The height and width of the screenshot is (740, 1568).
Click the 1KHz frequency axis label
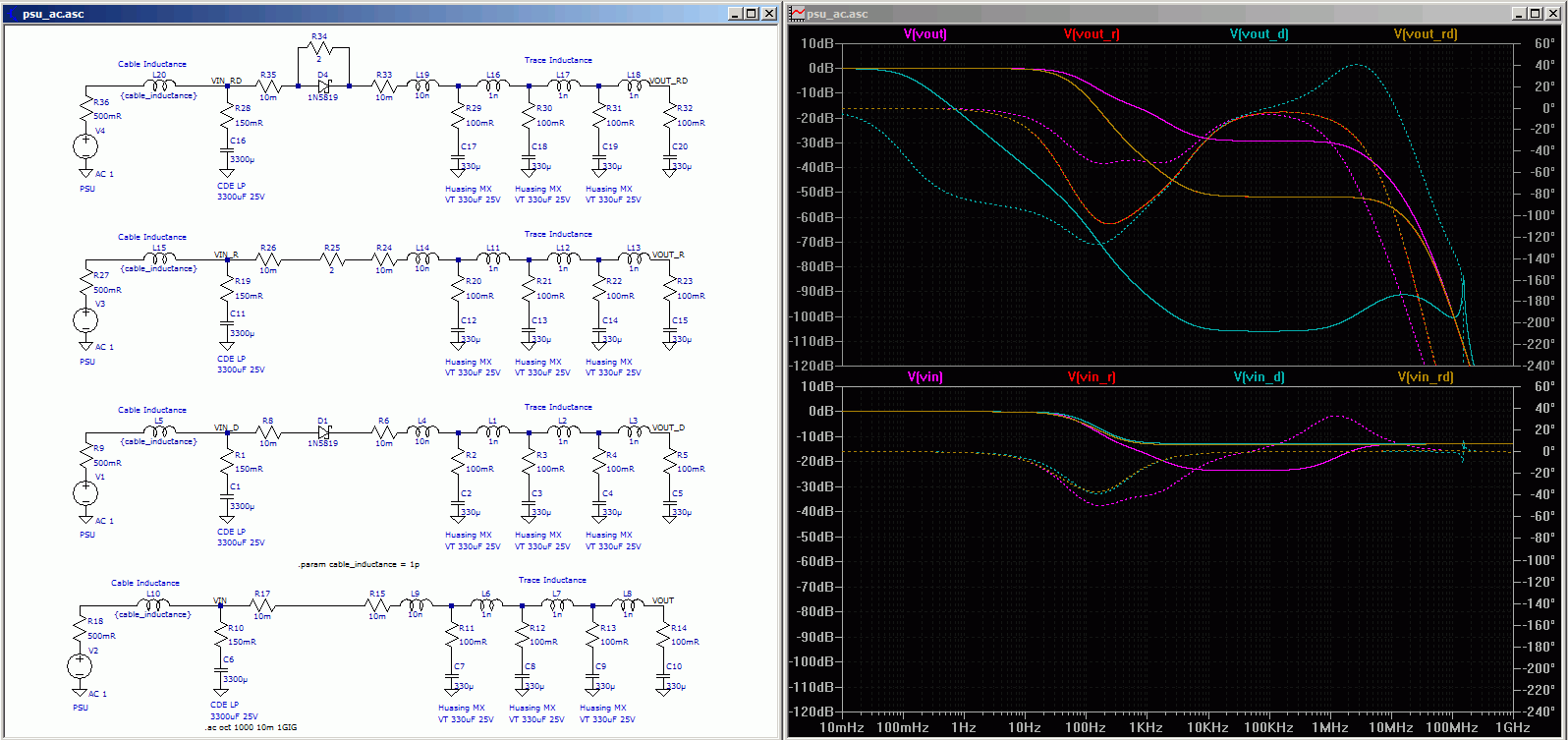(x=1147, y=727)
